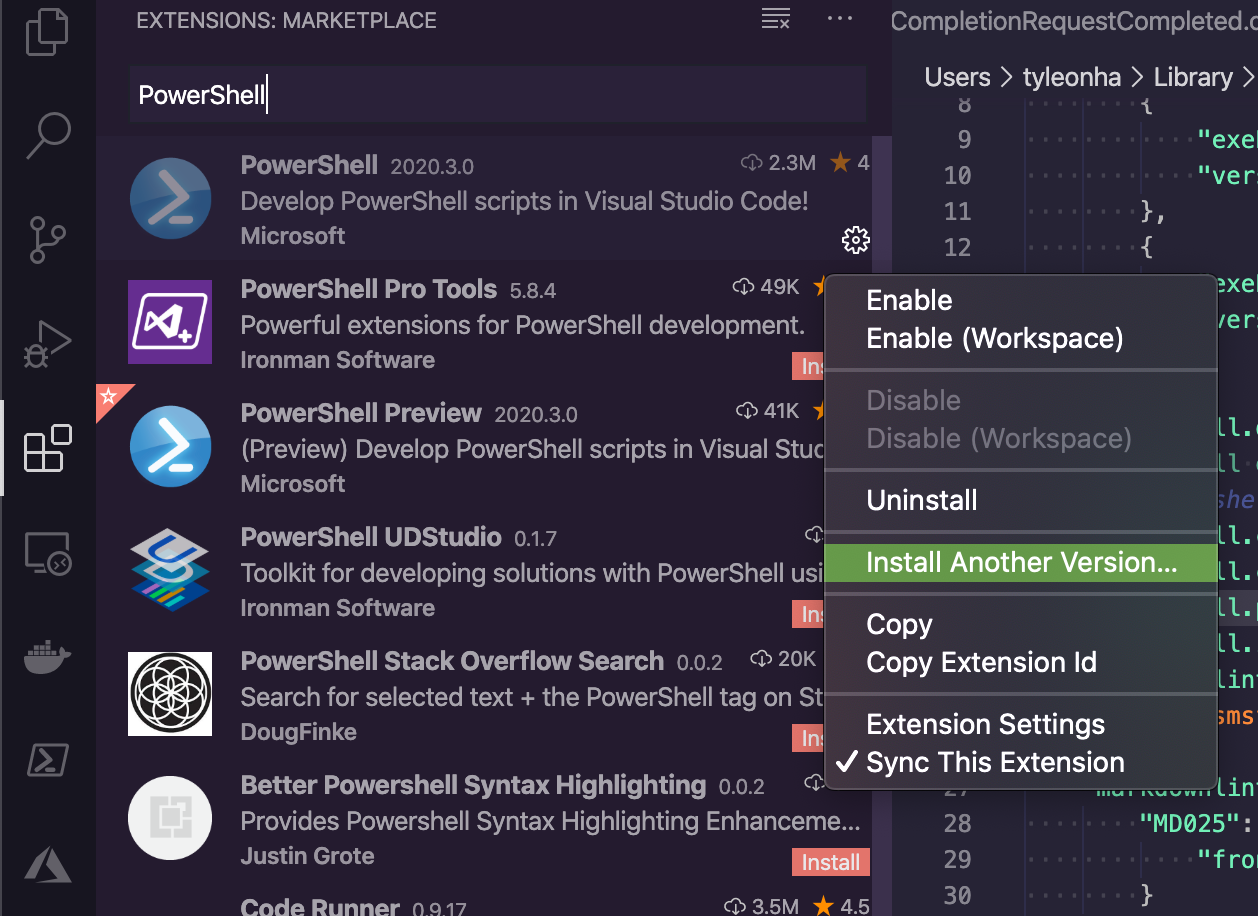
Task: Click the PowerShell Stack Overflow Search logo
Action: pyautogui.click(x=170, y=694)
